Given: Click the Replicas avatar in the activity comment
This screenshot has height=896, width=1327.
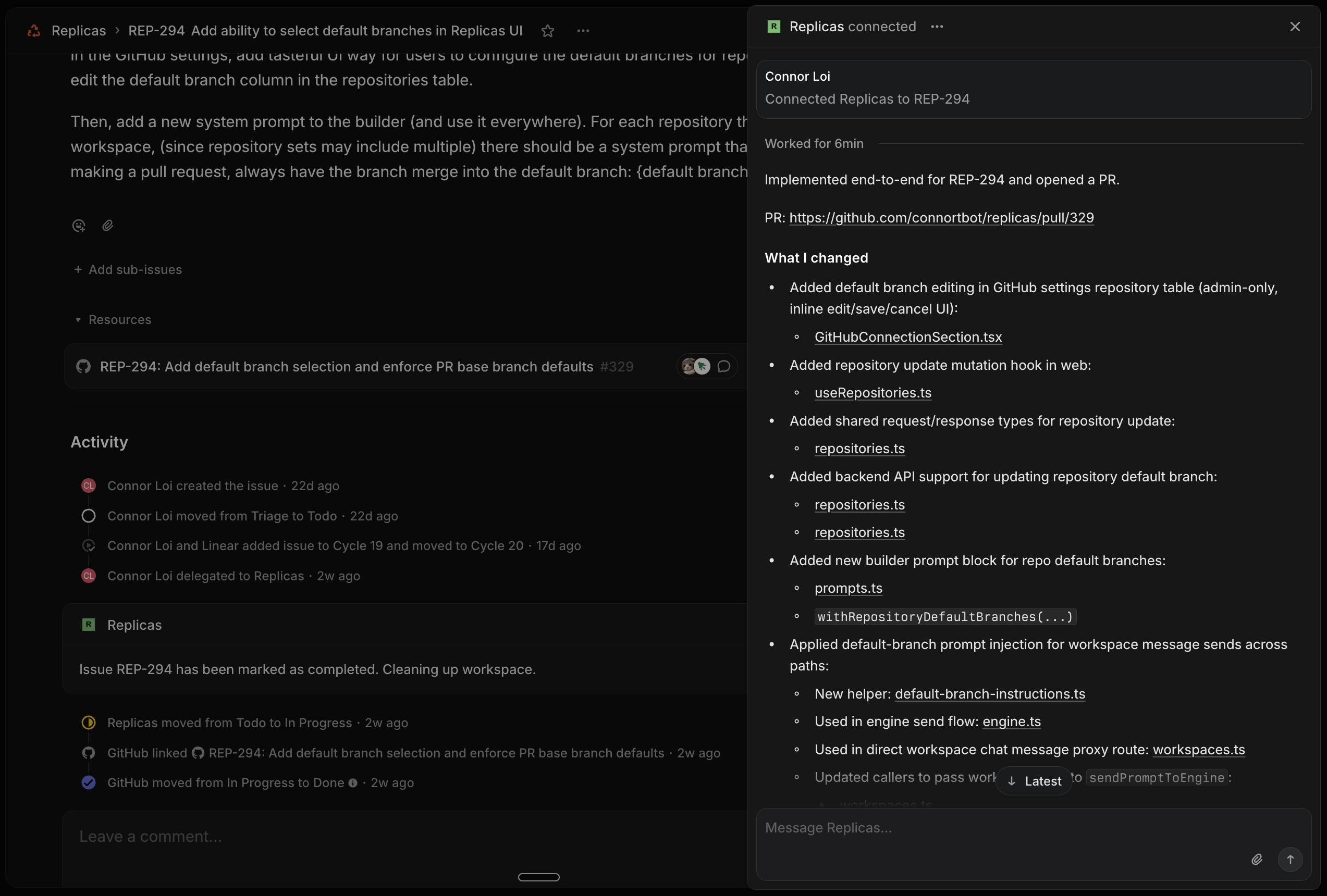Looking at the screenshot, I should click(89, 625).
